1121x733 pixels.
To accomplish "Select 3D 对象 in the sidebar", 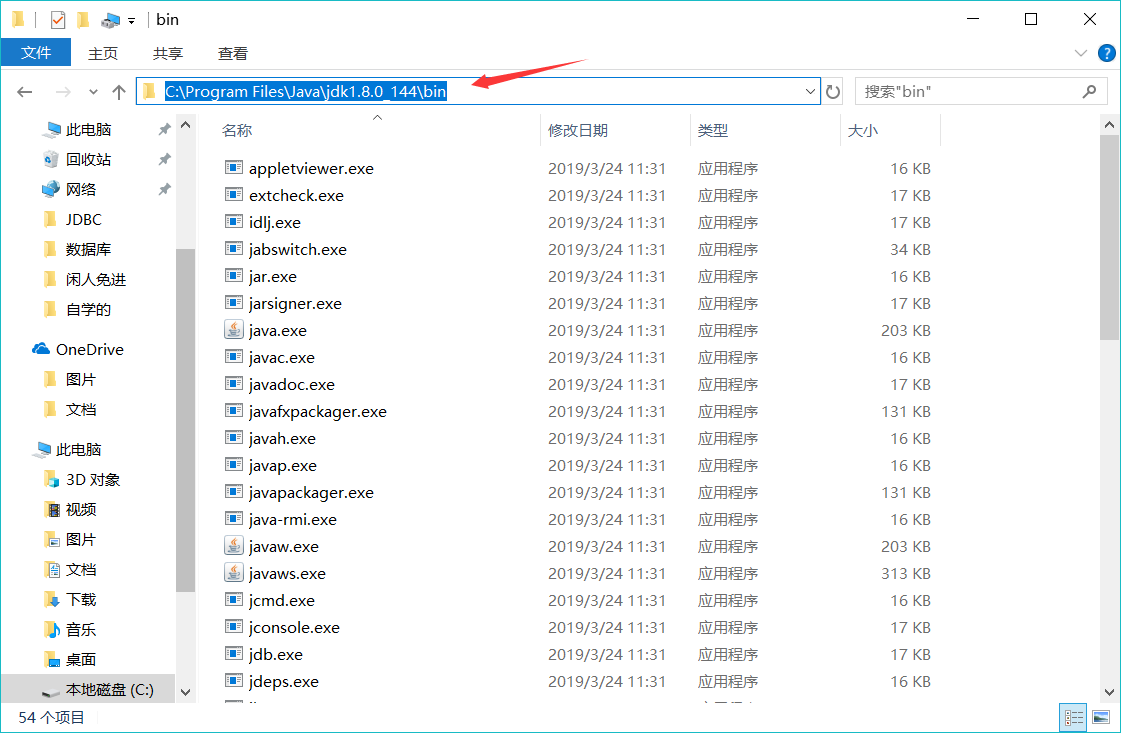I will [93, 479].
